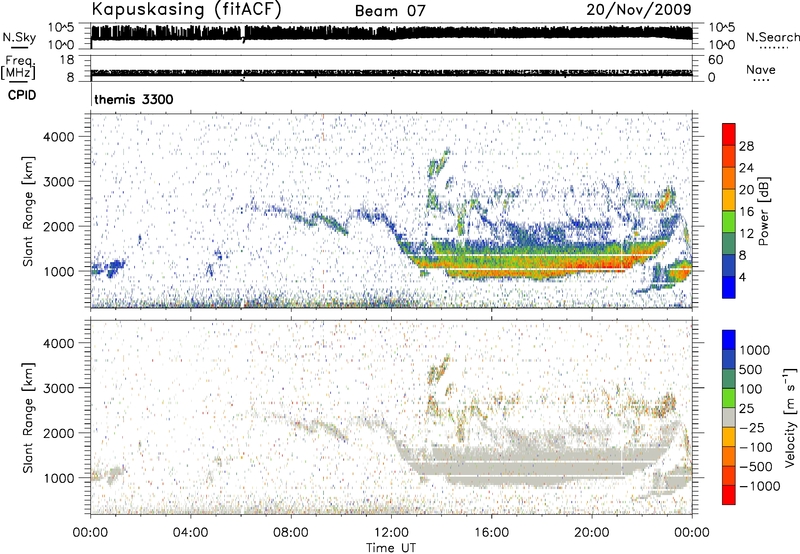This screenshot has height=554, width=800.
Task: Click the '18' frequency axis tick
Action: (67, 60)
